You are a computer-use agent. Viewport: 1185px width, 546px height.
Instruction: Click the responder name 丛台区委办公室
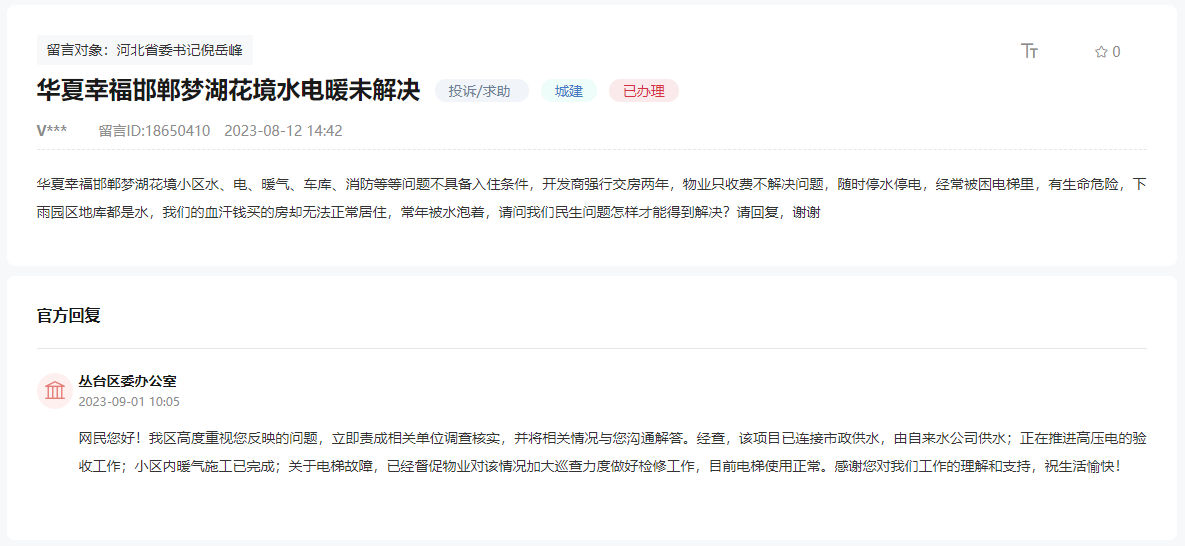[127, 381]
